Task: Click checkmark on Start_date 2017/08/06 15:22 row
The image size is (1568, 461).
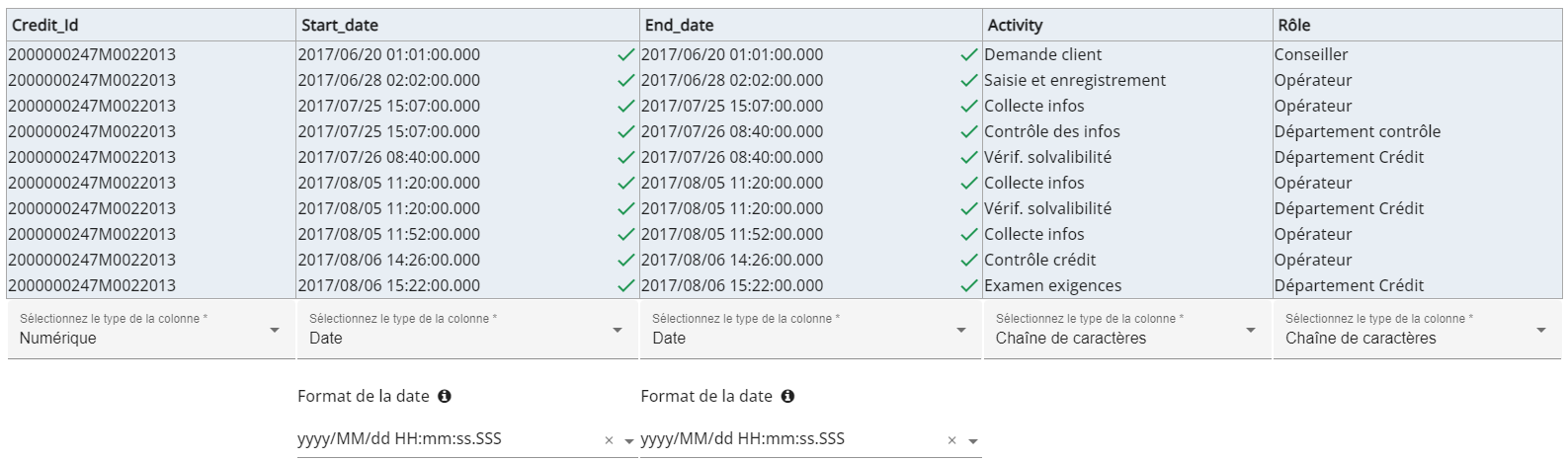Action: (x=625, y=286)
